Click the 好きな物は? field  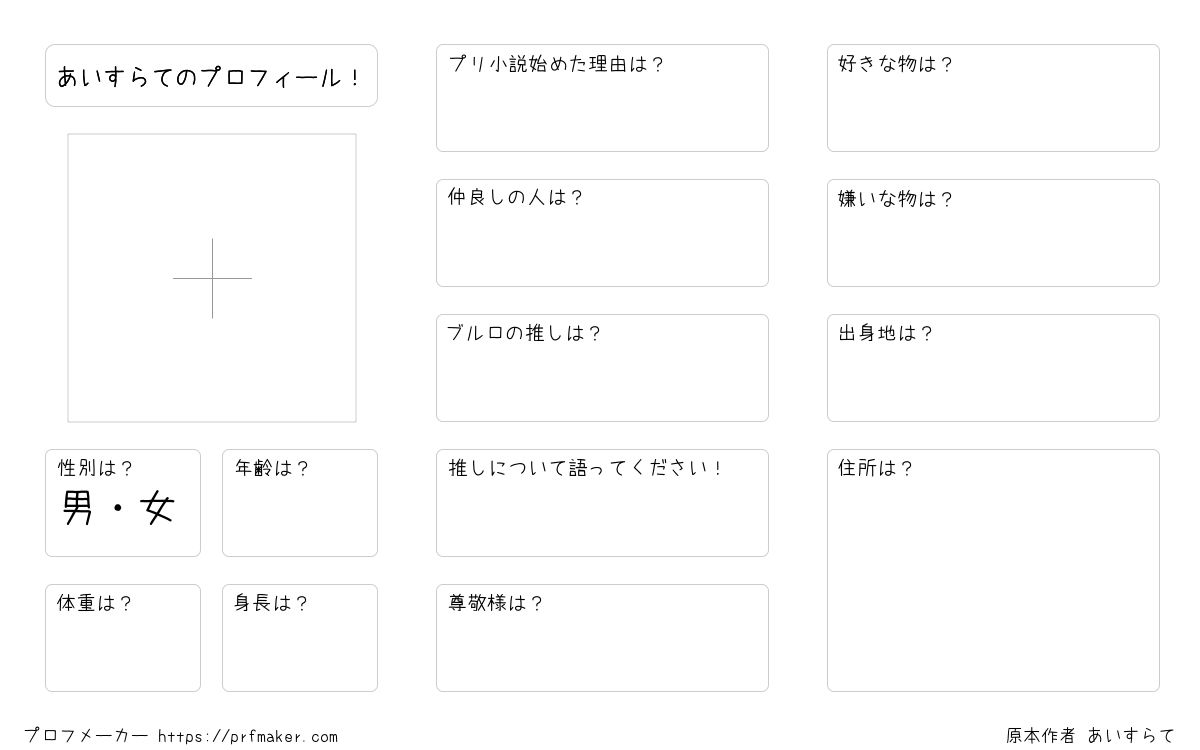pos(993,98)
